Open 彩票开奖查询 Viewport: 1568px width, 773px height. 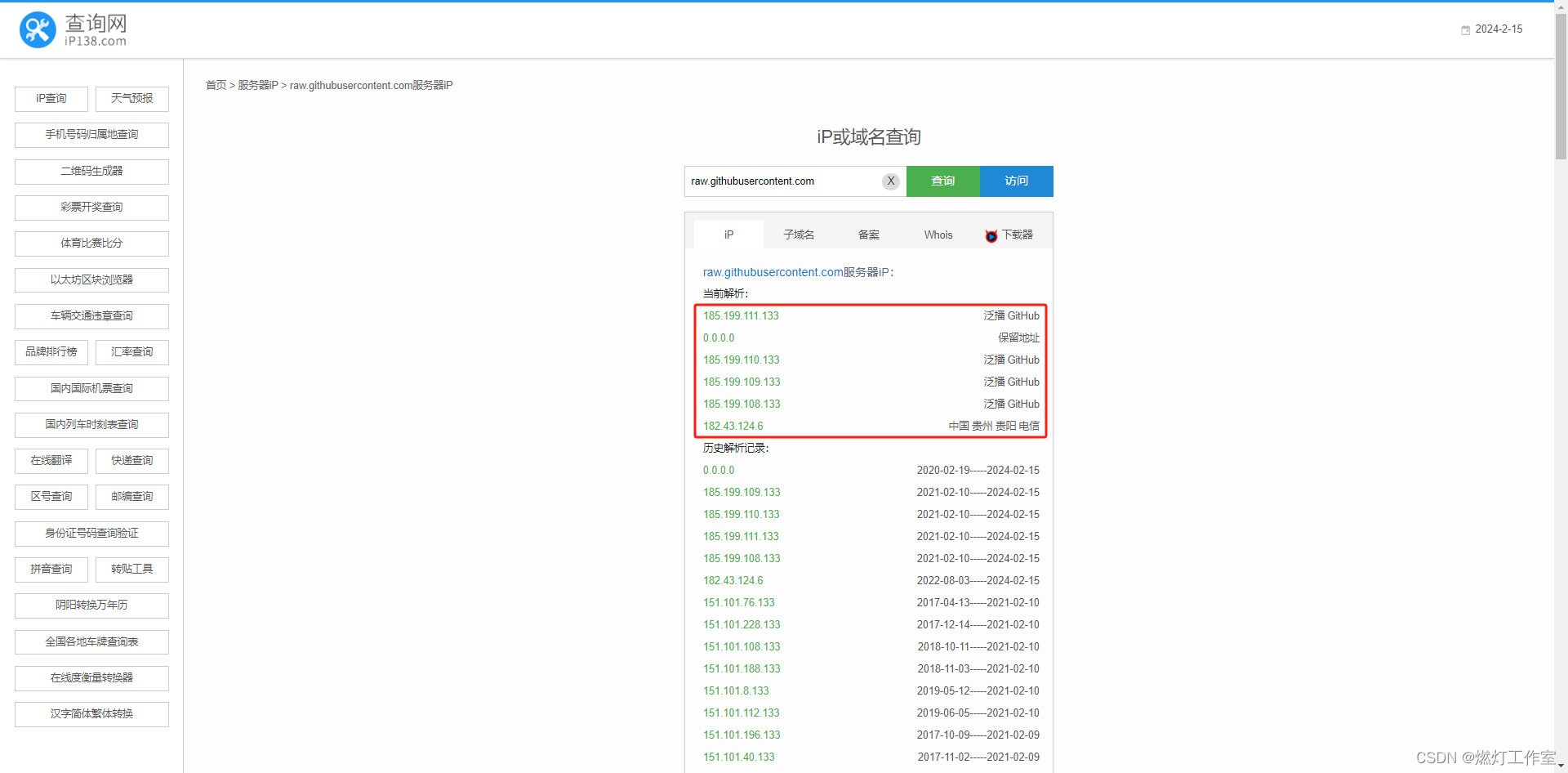[x=91, y=208]
